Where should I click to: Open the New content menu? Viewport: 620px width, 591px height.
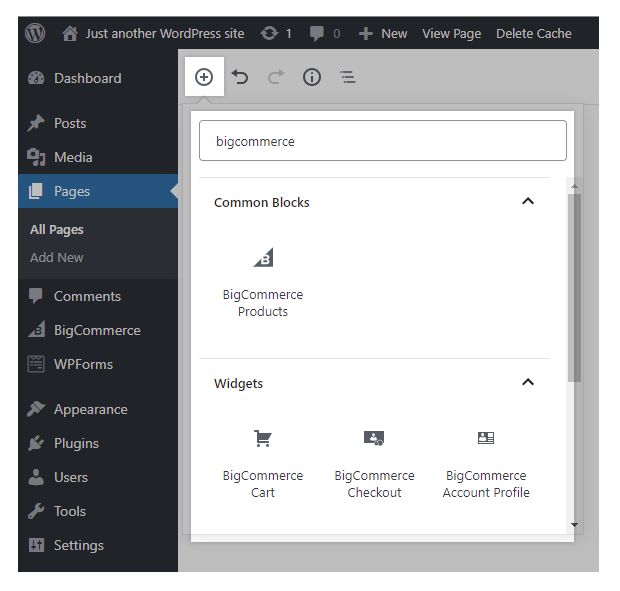[383, 33]
